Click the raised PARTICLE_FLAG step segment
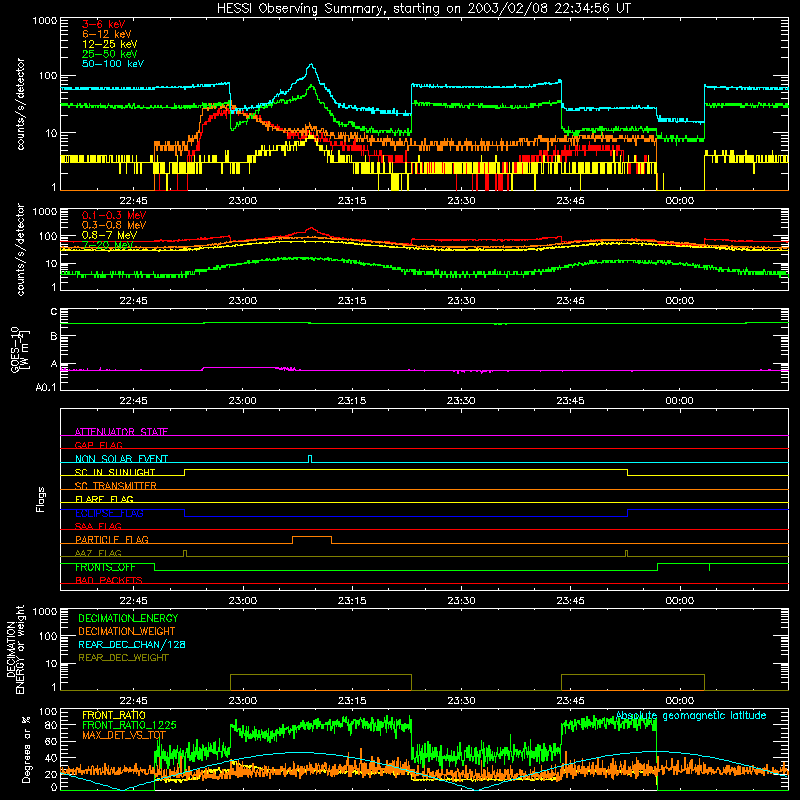This screenshot has width=800, height=800. tap(312, 537)
